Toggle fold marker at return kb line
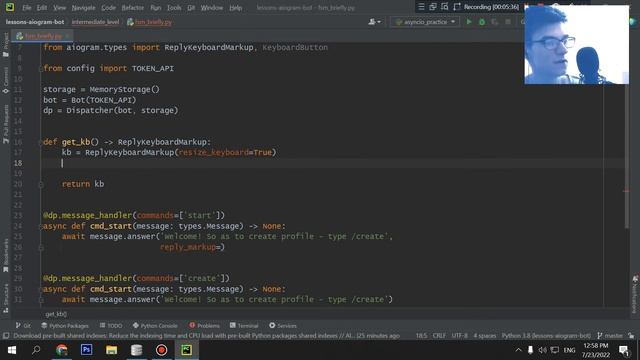Screen dimensions: 640x360 (x=41, y=184)
